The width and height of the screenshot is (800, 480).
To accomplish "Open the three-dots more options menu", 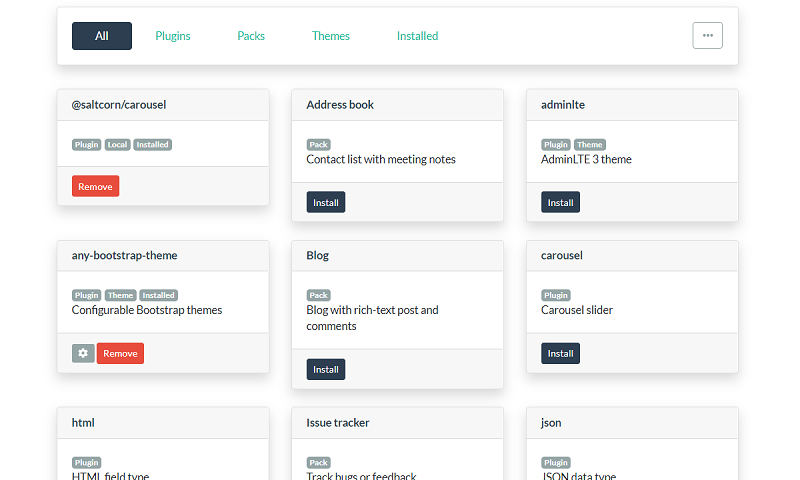I will 707,35.
